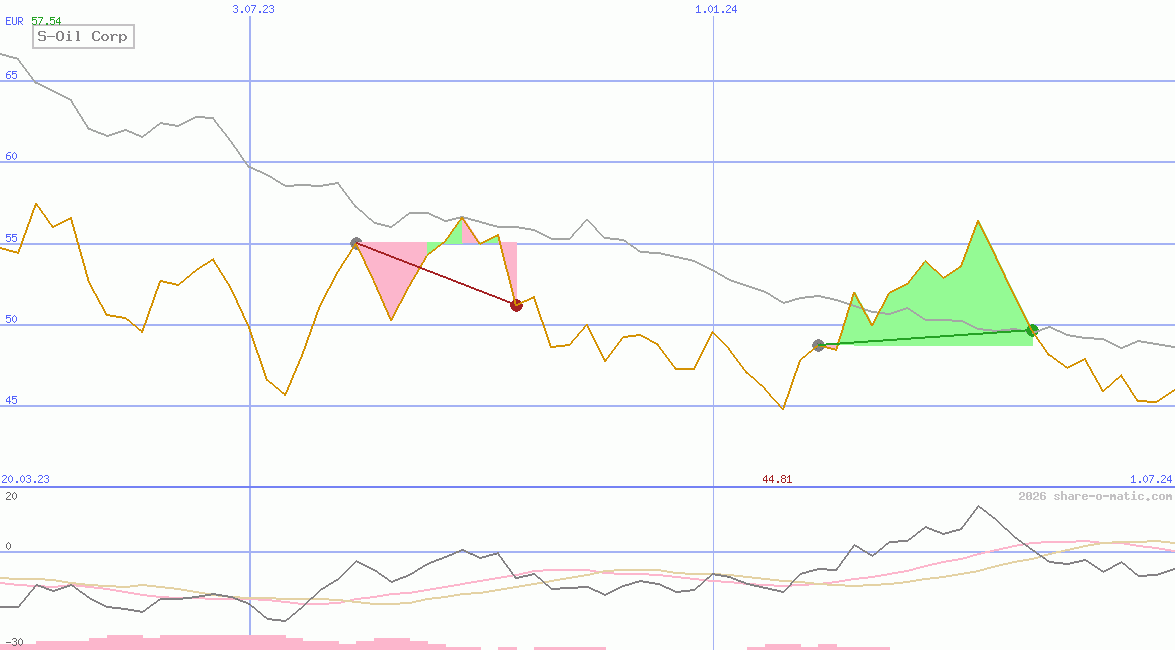
Task: Select the 3.07.23 date label
Action: pyautogui.click(x=253, y=9)
